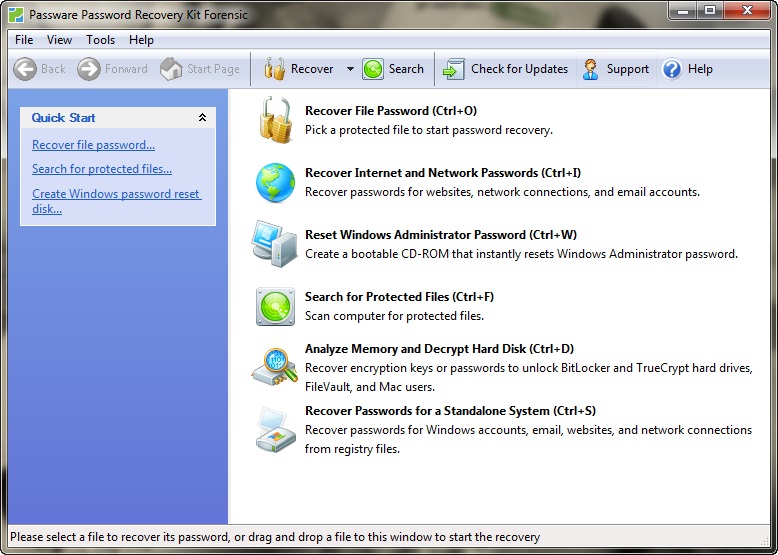Image resolution: width=778 pixels, height=555 pixels.
Task: Open the Recover dropdown arrow
Action: [x=350, y=69]
